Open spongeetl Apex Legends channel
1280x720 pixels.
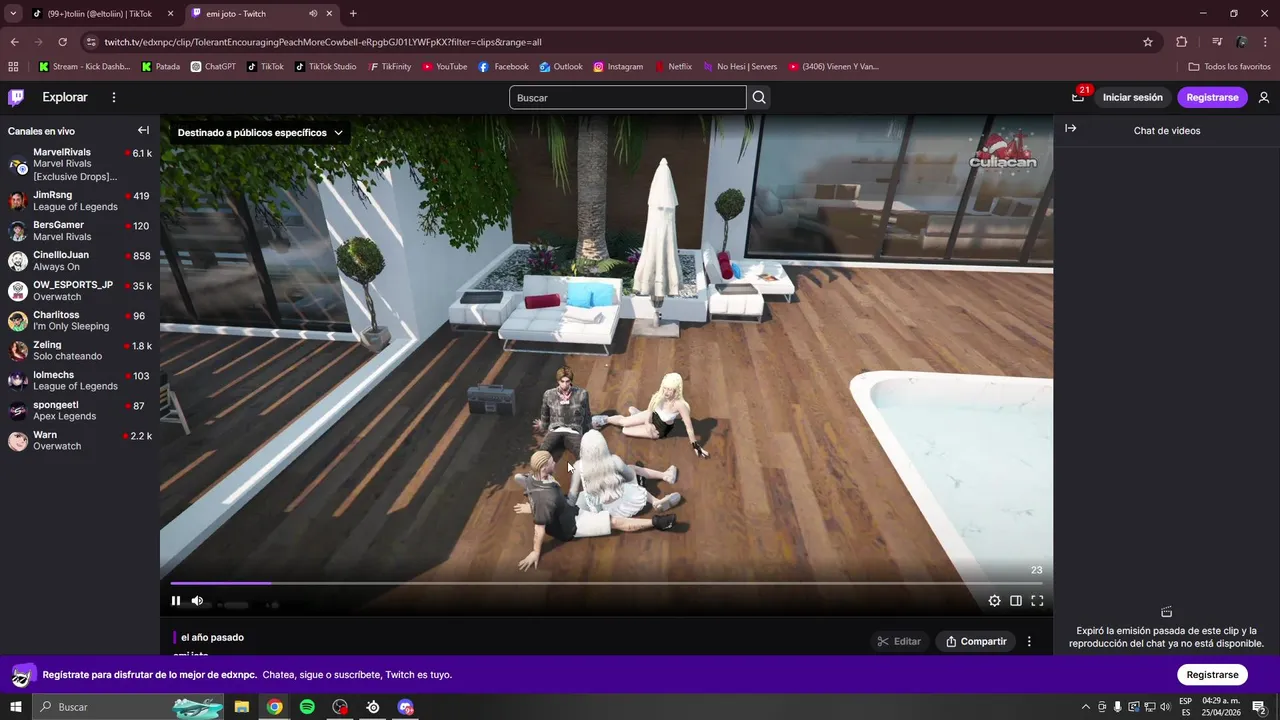80,411
